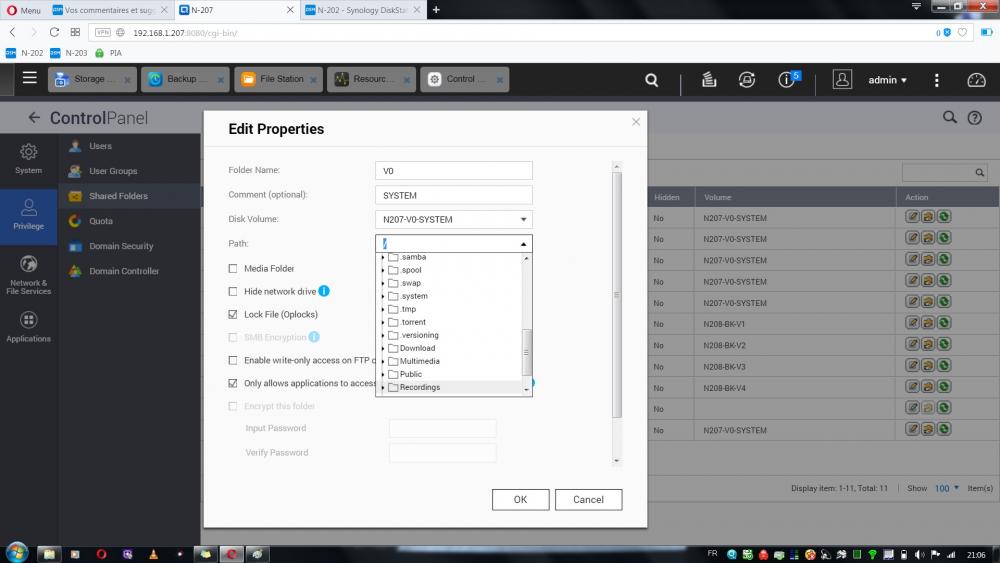Open background tasks icon in top bar
The width and height of the screenshot is (1000, 563).
tap(709, 80)
